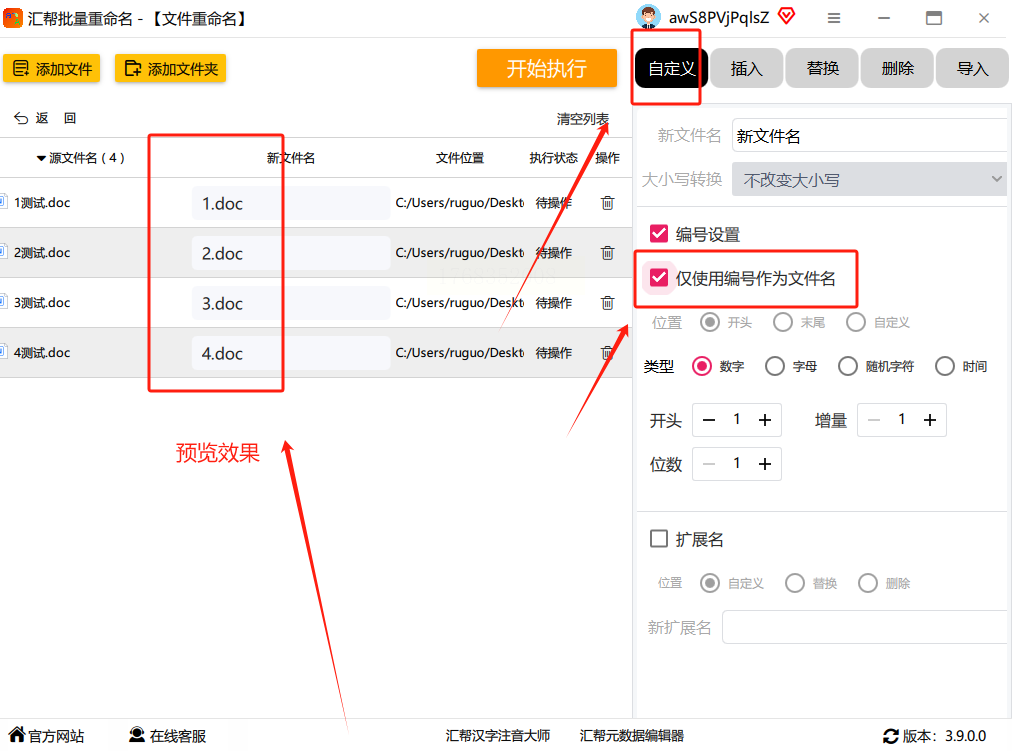Open 官方网站 home icon link

click(46, 736)
